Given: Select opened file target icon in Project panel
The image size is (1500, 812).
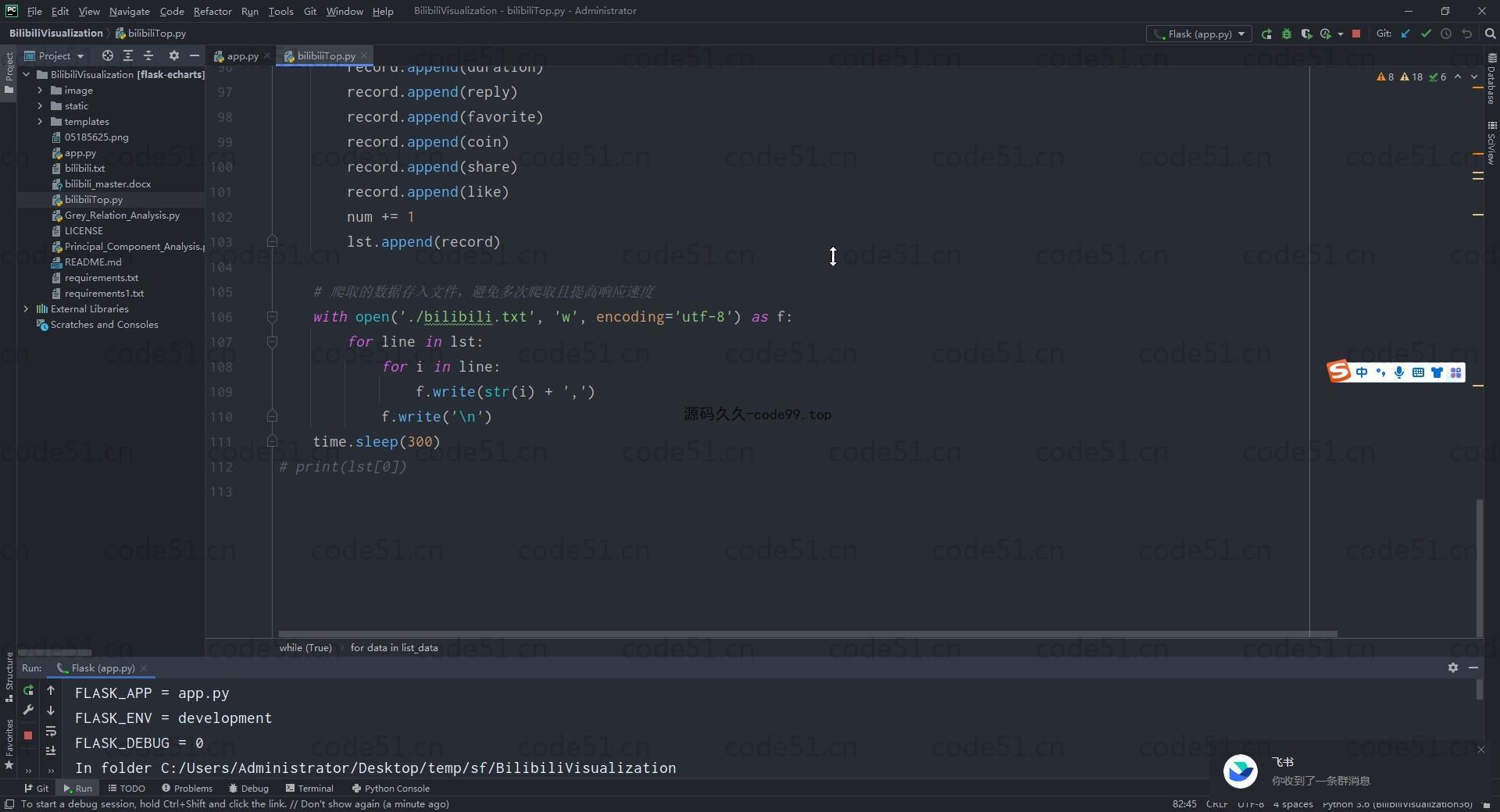Looking at the screenshot, I should point(108,55).
